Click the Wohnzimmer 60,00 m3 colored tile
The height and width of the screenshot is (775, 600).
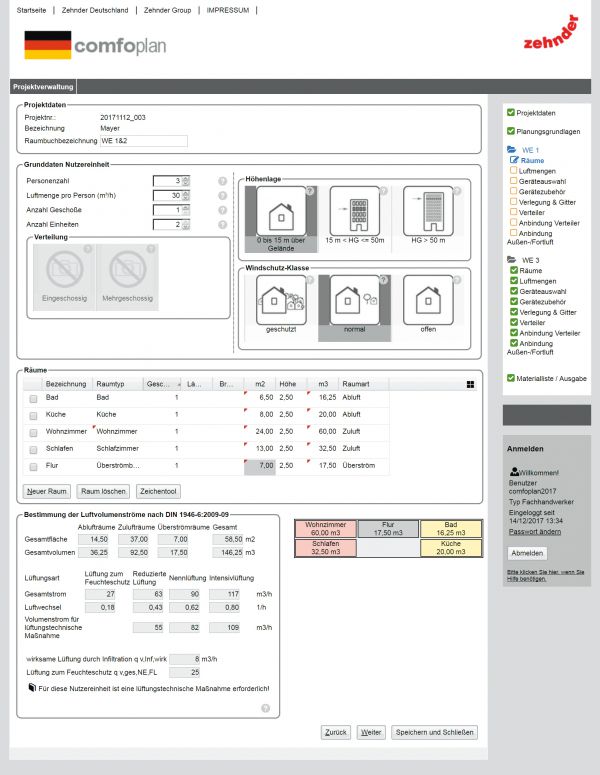[x=325, y=528]
